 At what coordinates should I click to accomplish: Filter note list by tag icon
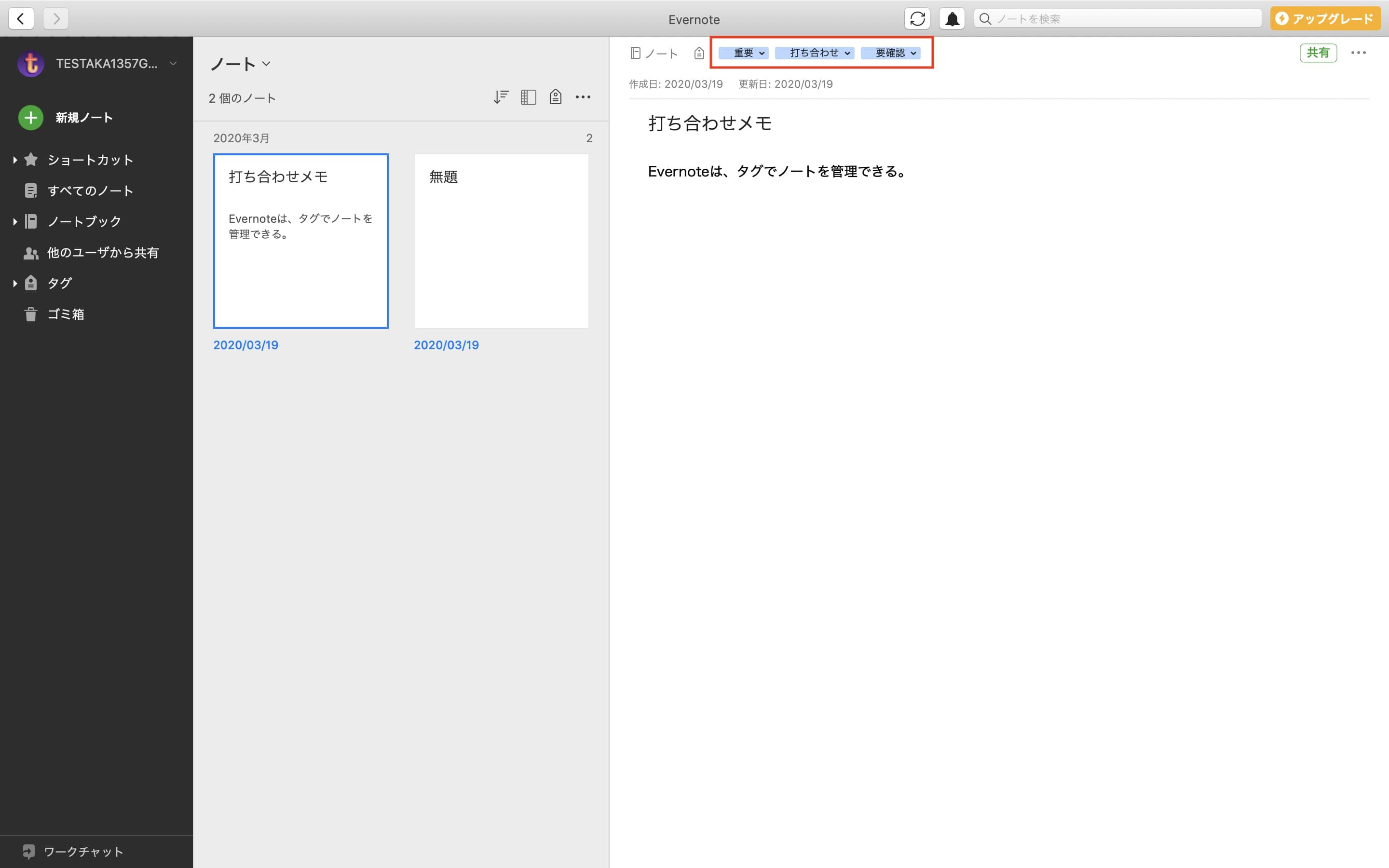[555, 97]
